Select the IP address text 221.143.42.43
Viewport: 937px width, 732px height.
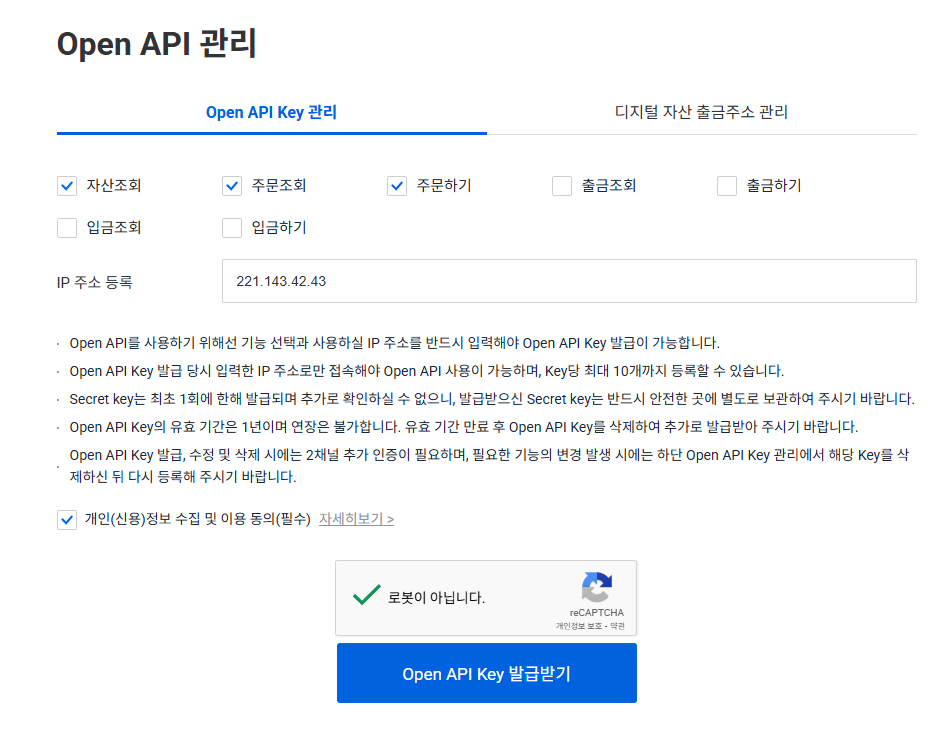pos(282,281)
